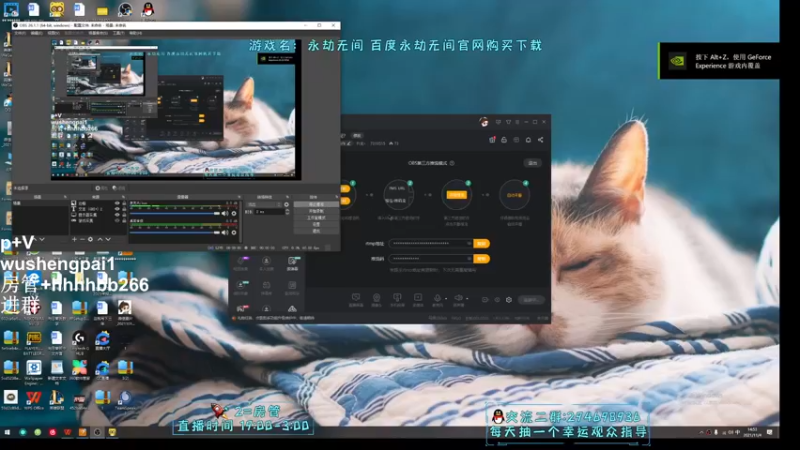Adjust the second mixer channel volume slider
800x450 pixels.
point(175,233)
